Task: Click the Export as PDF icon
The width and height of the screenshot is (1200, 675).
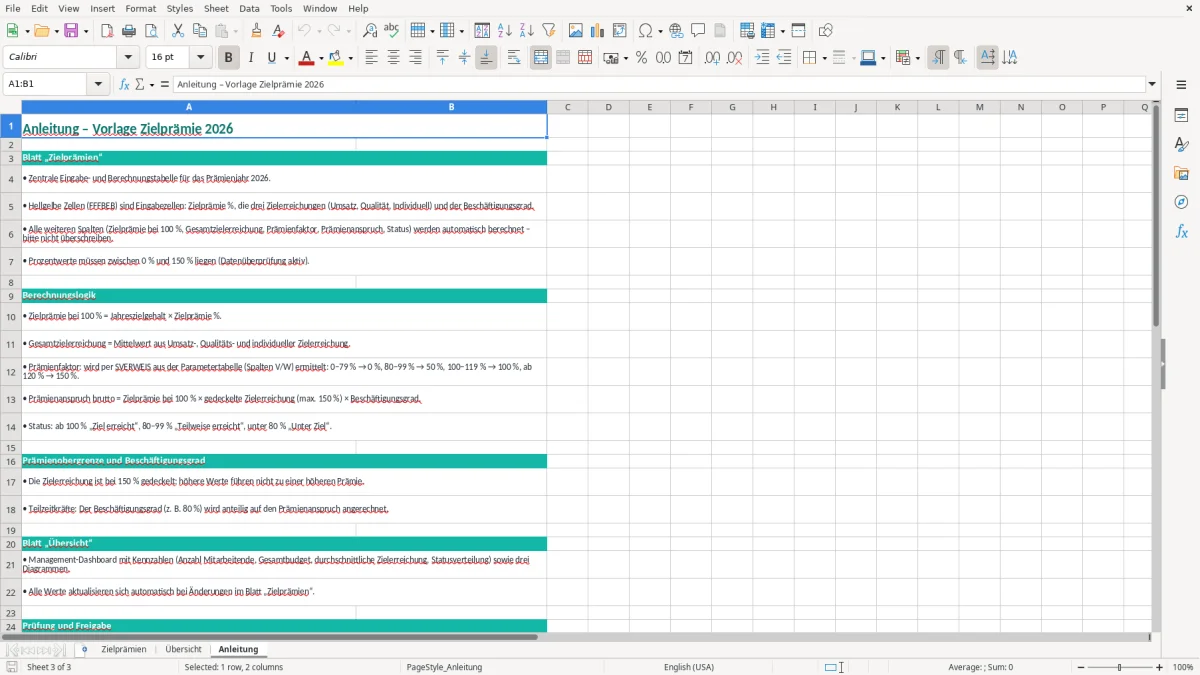Action: click(x=107, y=31)
